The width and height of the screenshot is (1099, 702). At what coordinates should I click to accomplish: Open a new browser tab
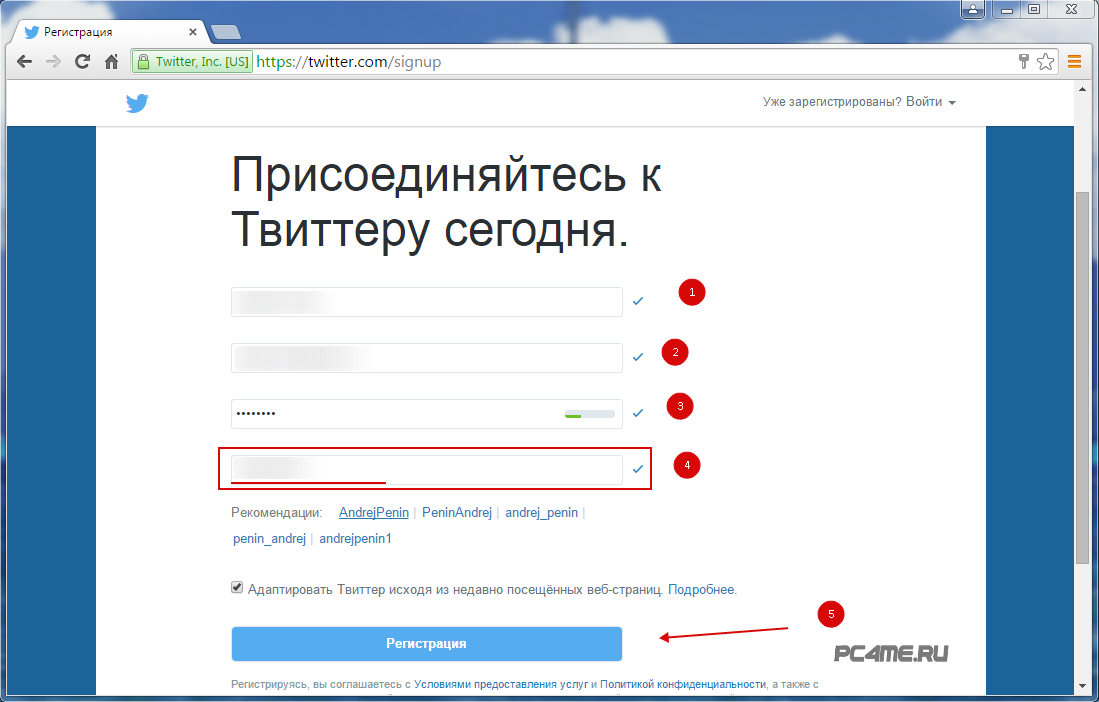pyautogui.click(x=226, y=32)
